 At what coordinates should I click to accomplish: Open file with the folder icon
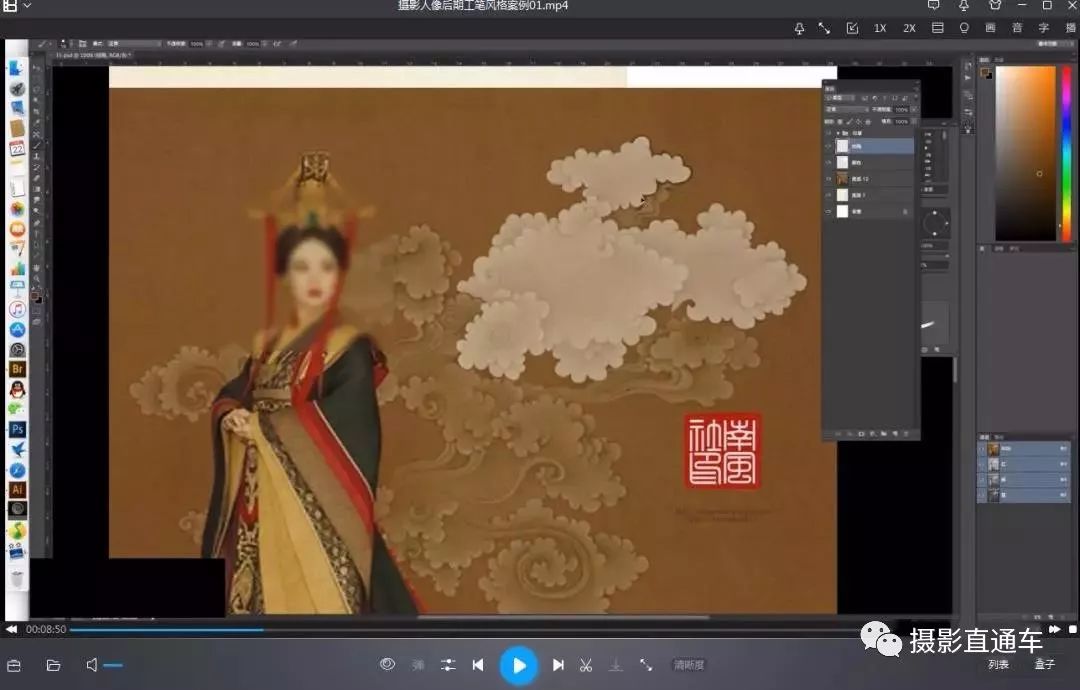(53, 665)
